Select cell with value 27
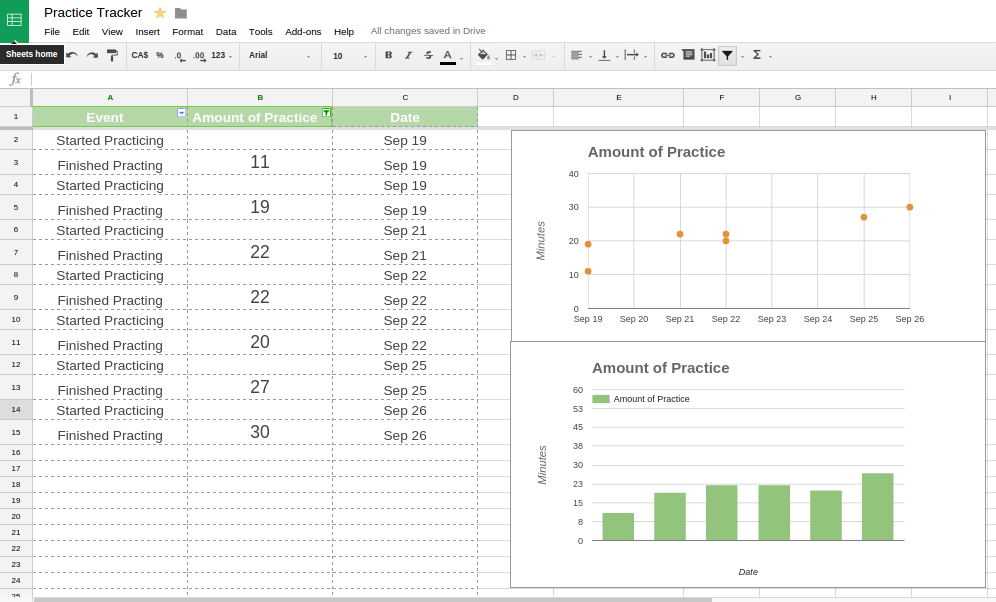 [x=260, y=387]
